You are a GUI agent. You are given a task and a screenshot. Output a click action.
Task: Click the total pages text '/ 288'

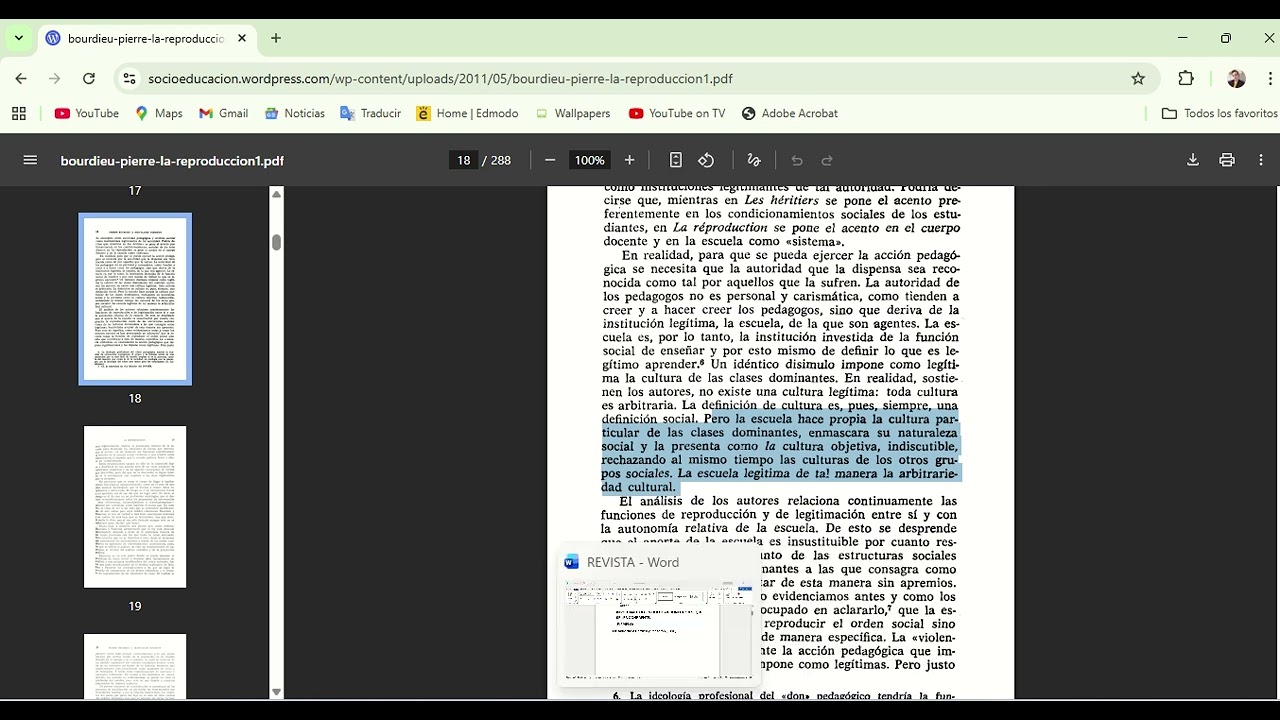(x=497, y=160)
